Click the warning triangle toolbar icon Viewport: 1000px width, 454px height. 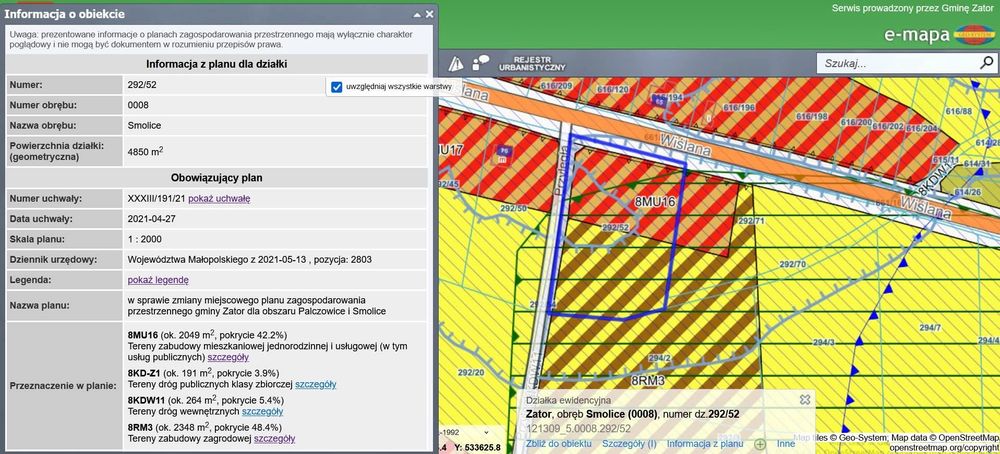pyautogui.click(x=456, y=63)
